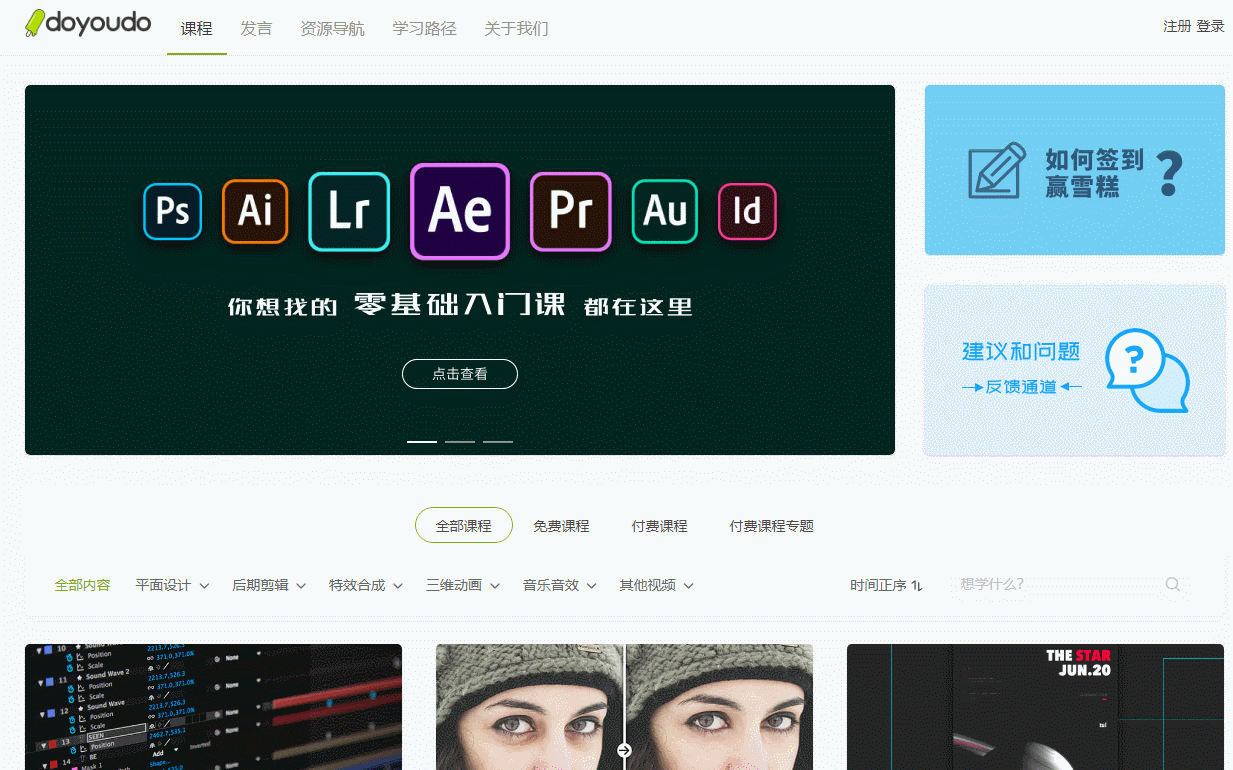Open the 注册 registration link

(1178, 26)
